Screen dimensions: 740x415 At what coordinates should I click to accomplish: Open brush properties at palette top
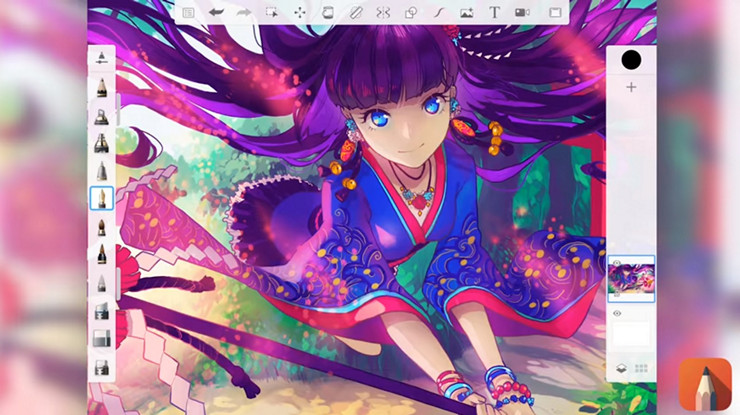click(x=101, y=58)
